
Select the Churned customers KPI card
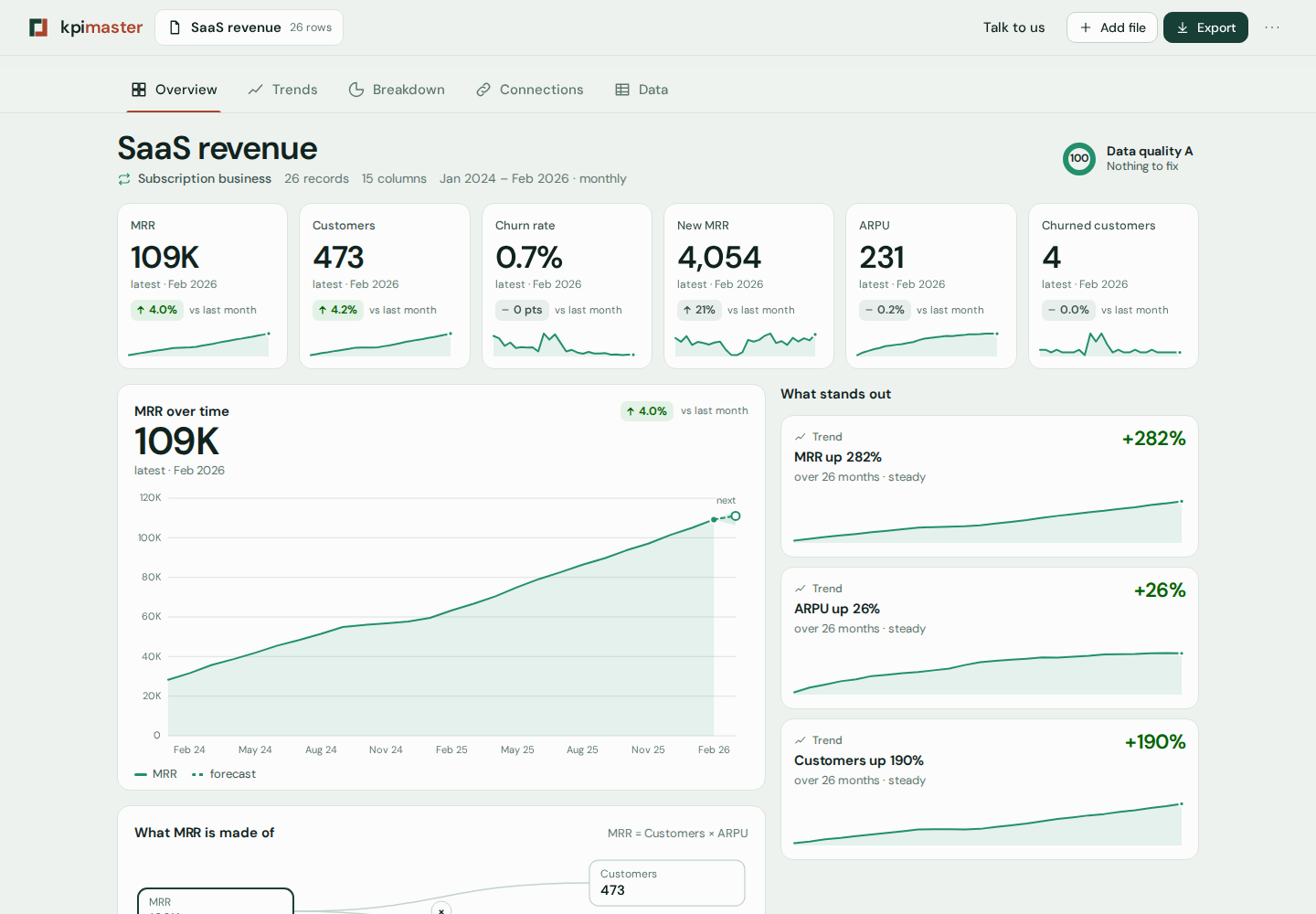click(x=1113, y=286)
